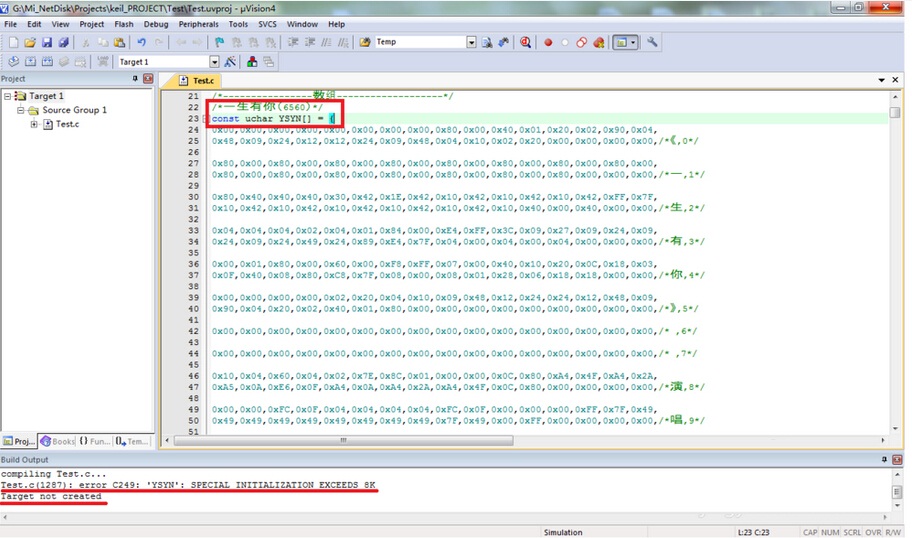
Task: Start the debug session with the magnifier icon
Action: (x=525, y=43)
